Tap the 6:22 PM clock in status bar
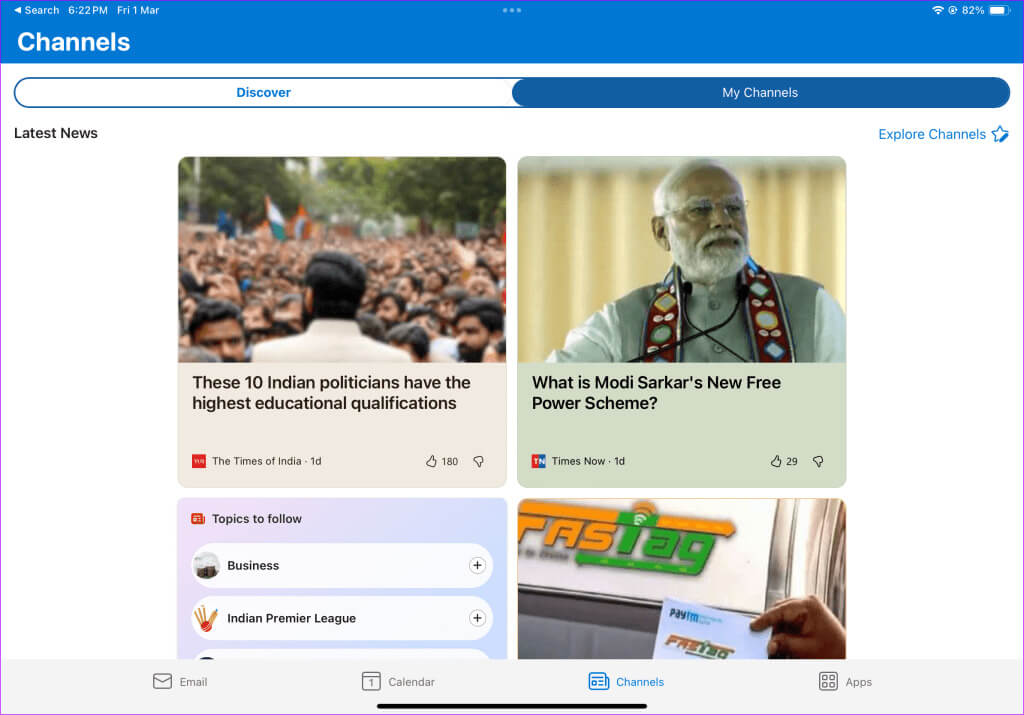Screen dimensions: 1024x715 pos(88,10)
